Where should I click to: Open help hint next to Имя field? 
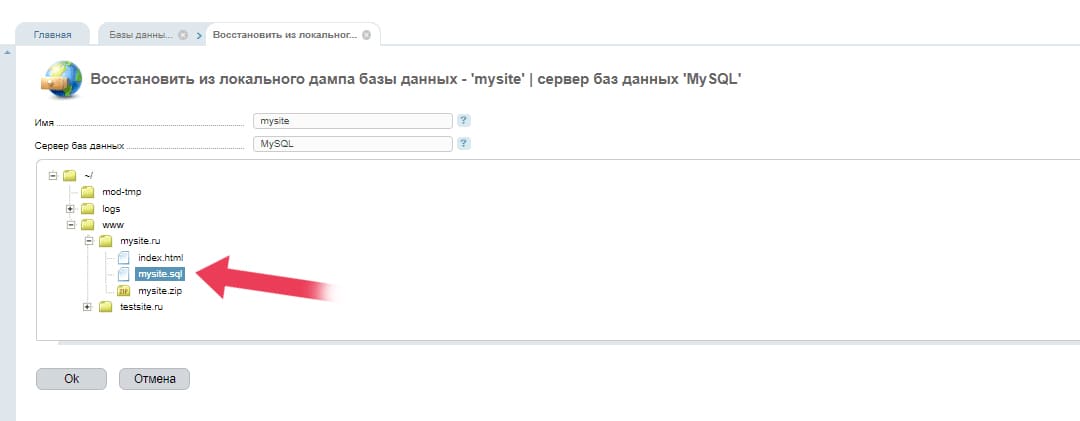click(464, 121)
